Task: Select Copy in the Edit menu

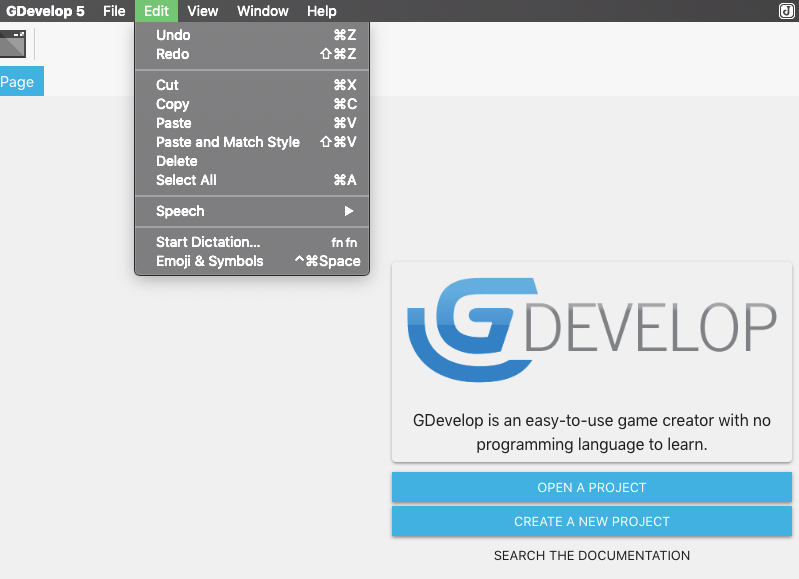Action: pyautogui.click(x=252, y=104)
